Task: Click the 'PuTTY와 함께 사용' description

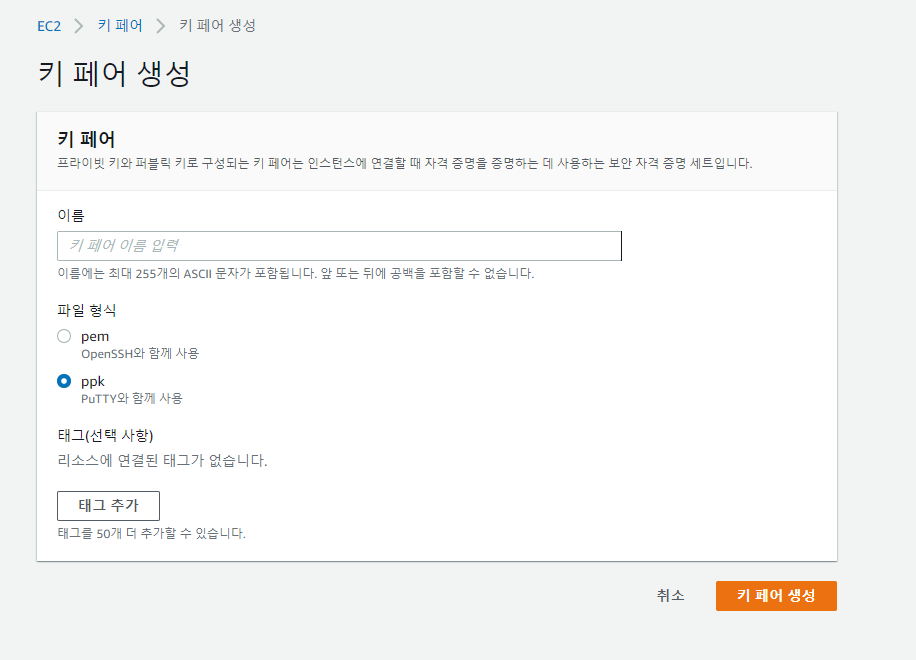Action: click(x=132, y=399)
